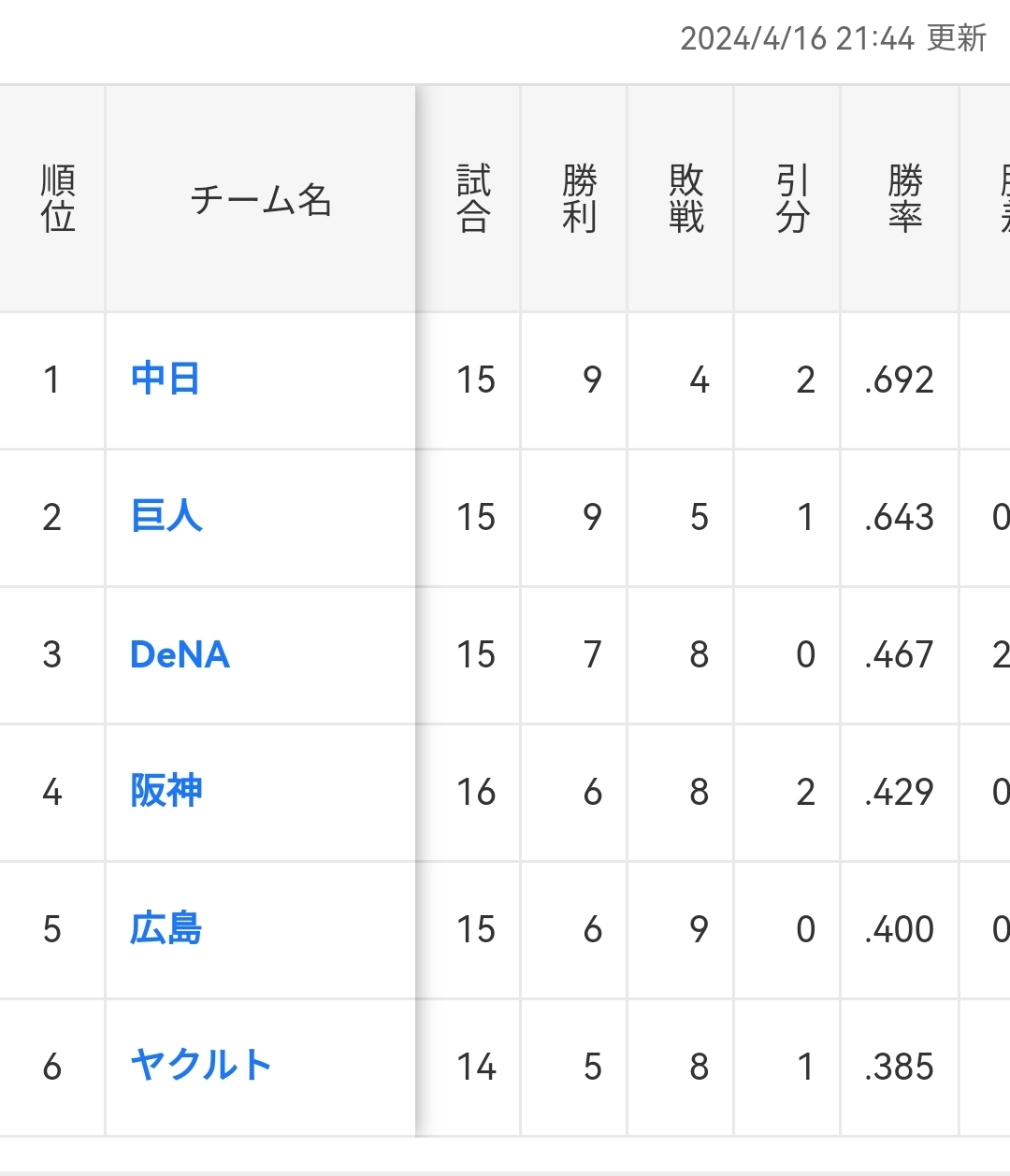Open the 巨人 team page

click(166, 517)
